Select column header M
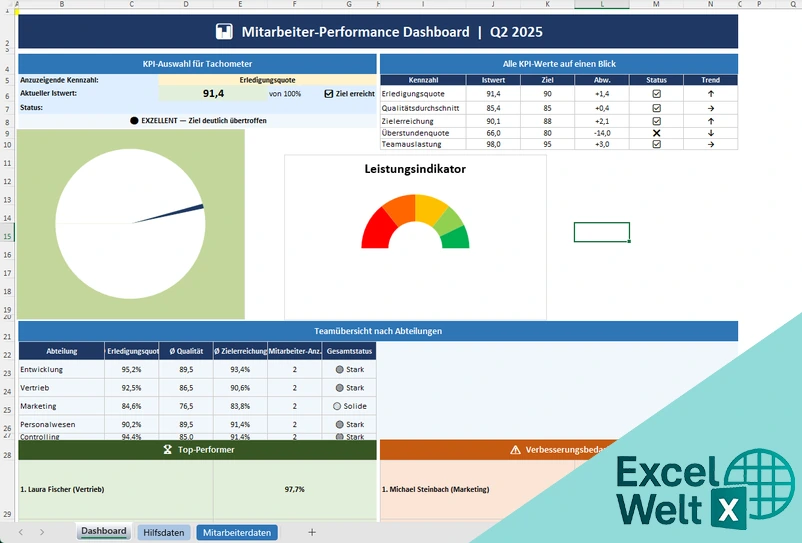Screen dimensions: 802x543 (x=656, y=4)
